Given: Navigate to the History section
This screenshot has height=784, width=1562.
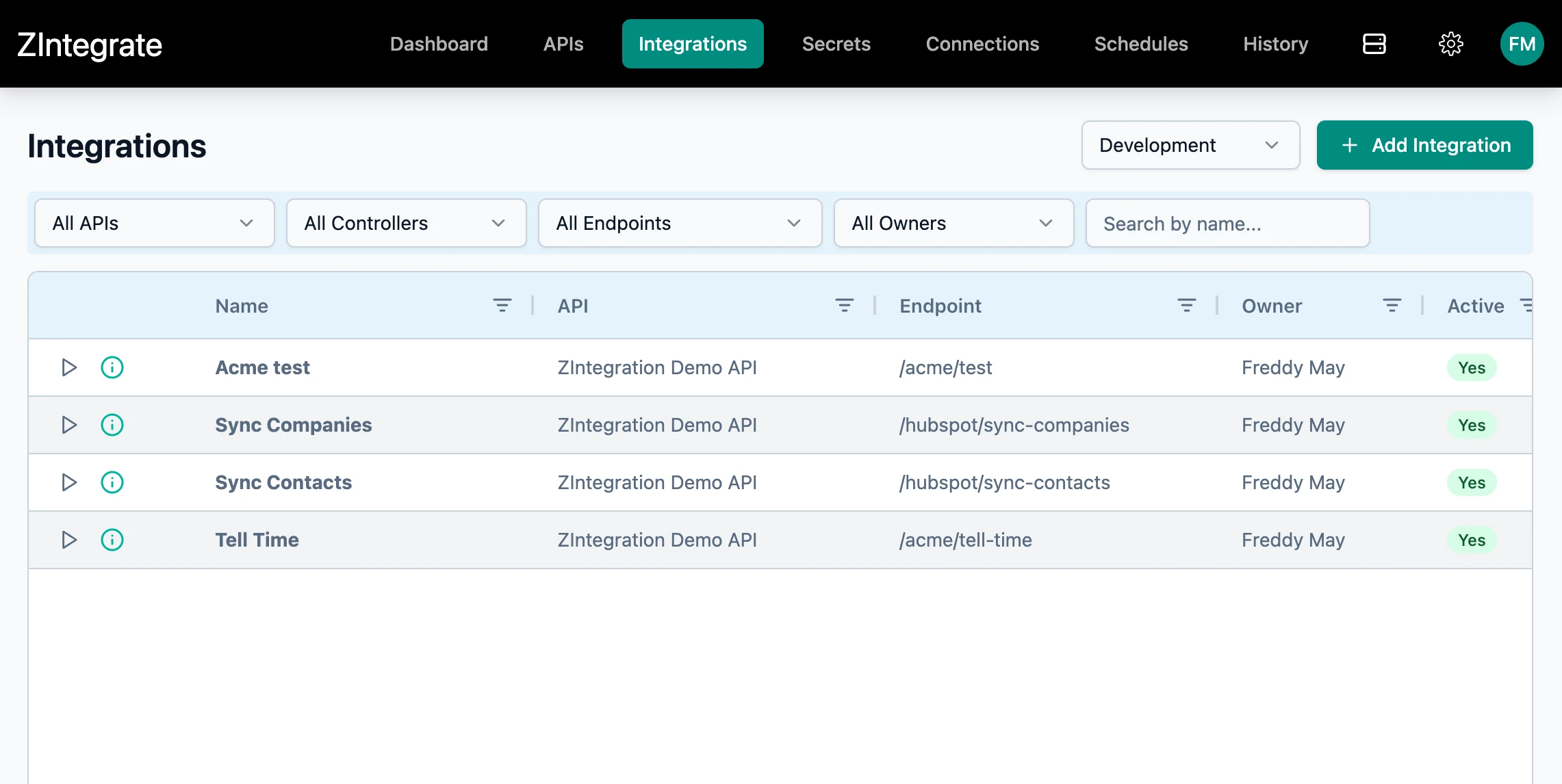Looking at the screenshot, I should [1275, 43].
